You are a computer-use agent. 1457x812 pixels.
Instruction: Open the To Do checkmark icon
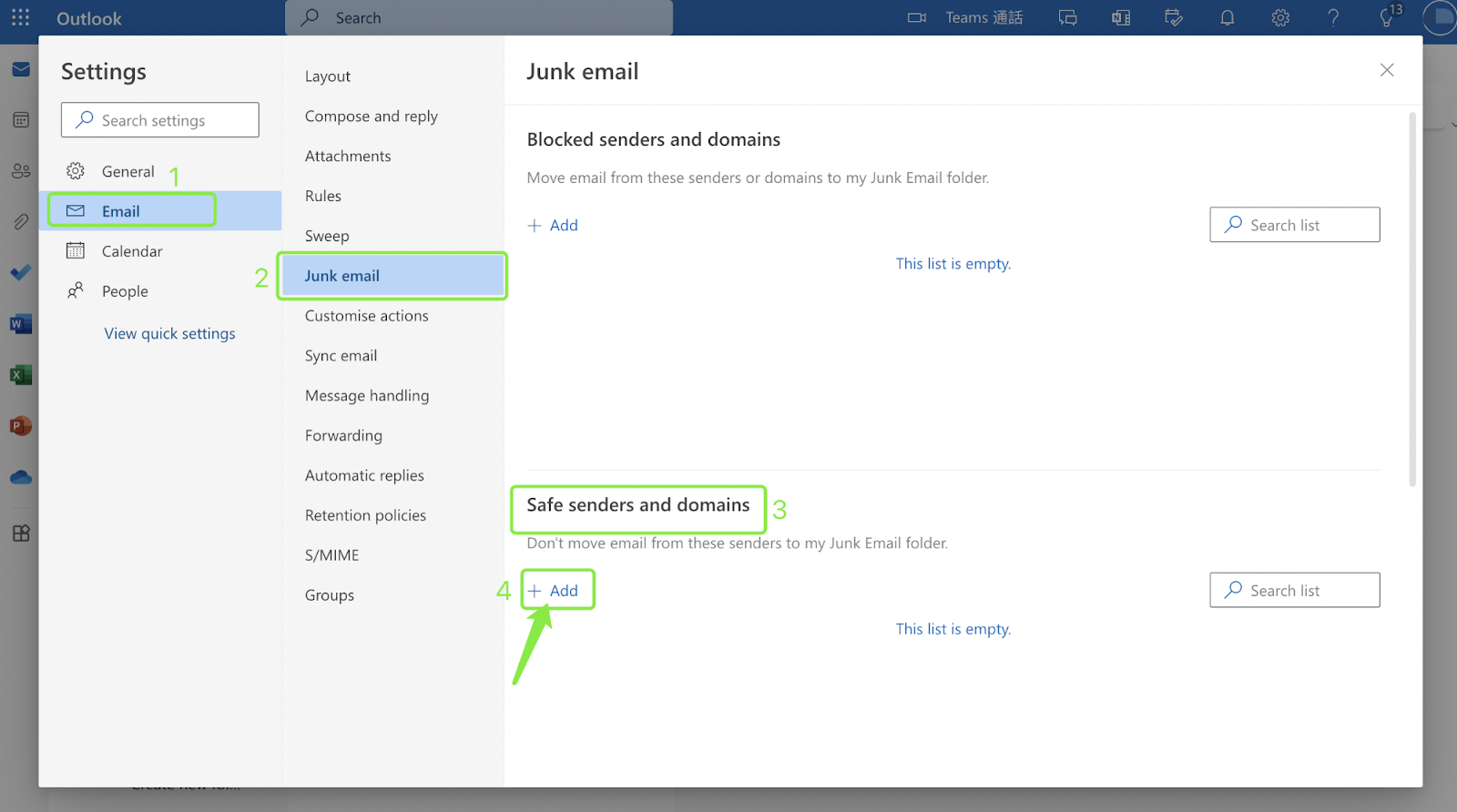pos(20,272)
